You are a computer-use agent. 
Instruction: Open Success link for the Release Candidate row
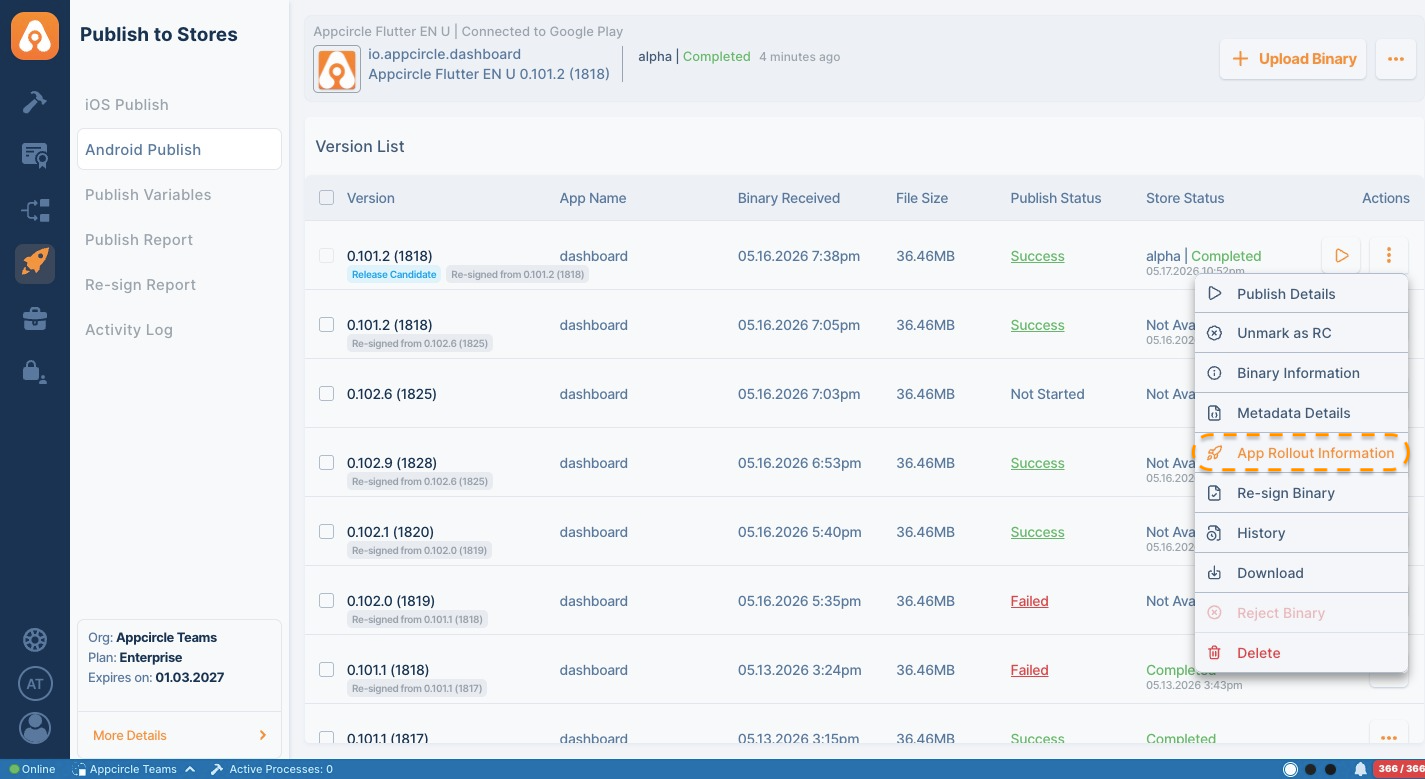pyautogui.click(x=1037, y=256)
